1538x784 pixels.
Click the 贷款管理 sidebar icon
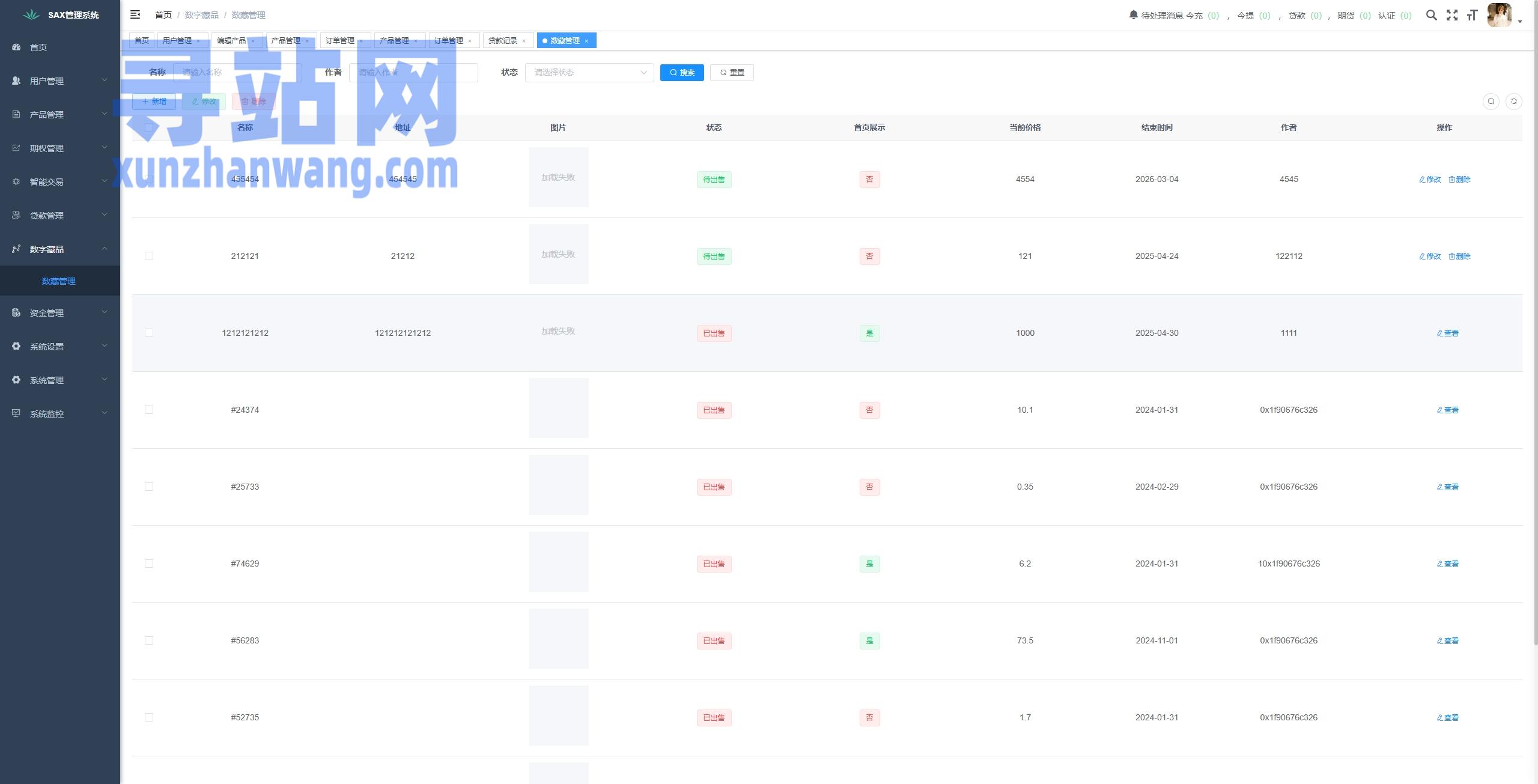tap(16, 215)
